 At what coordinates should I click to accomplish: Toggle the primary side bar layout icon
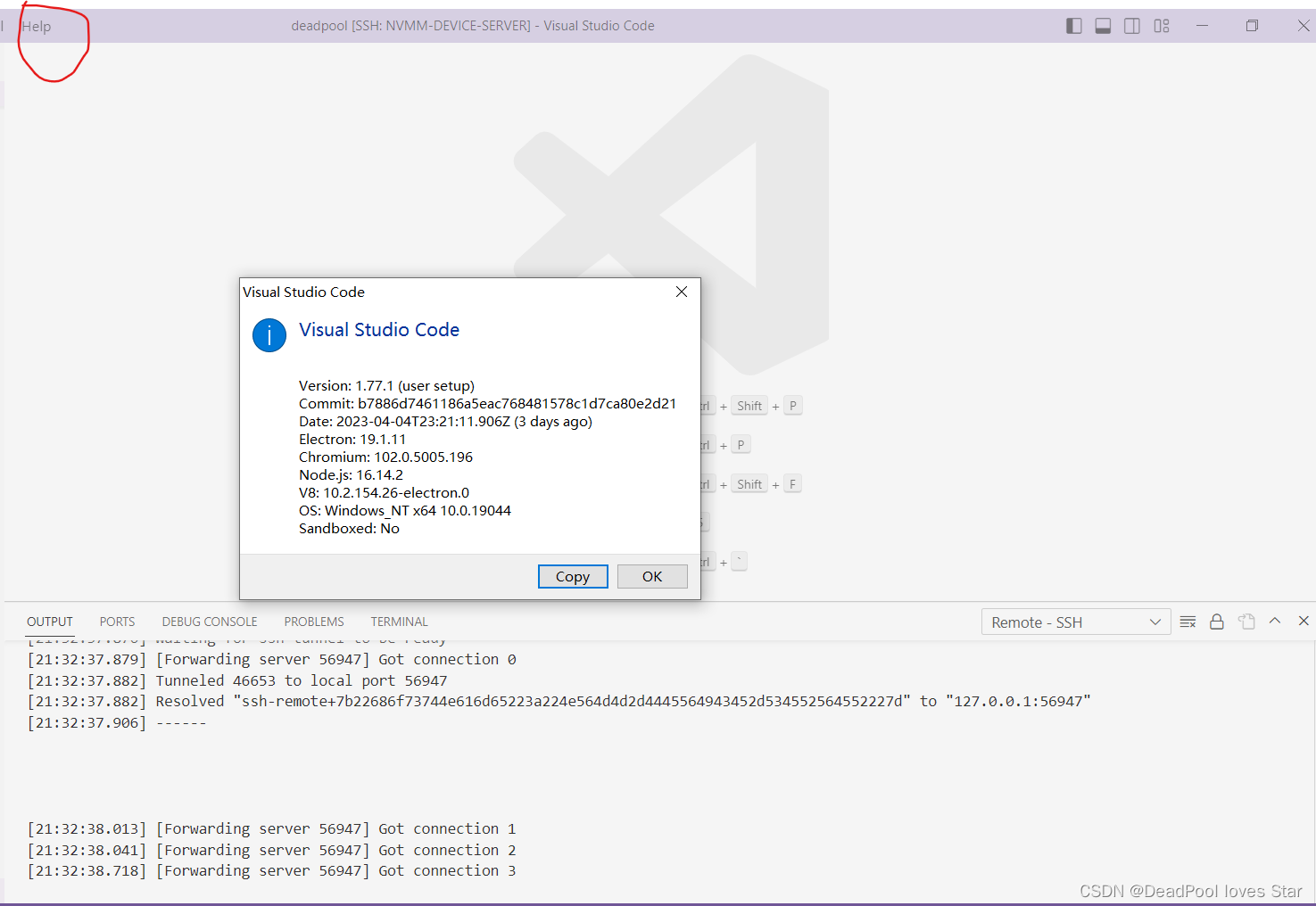pos(1074,26)
